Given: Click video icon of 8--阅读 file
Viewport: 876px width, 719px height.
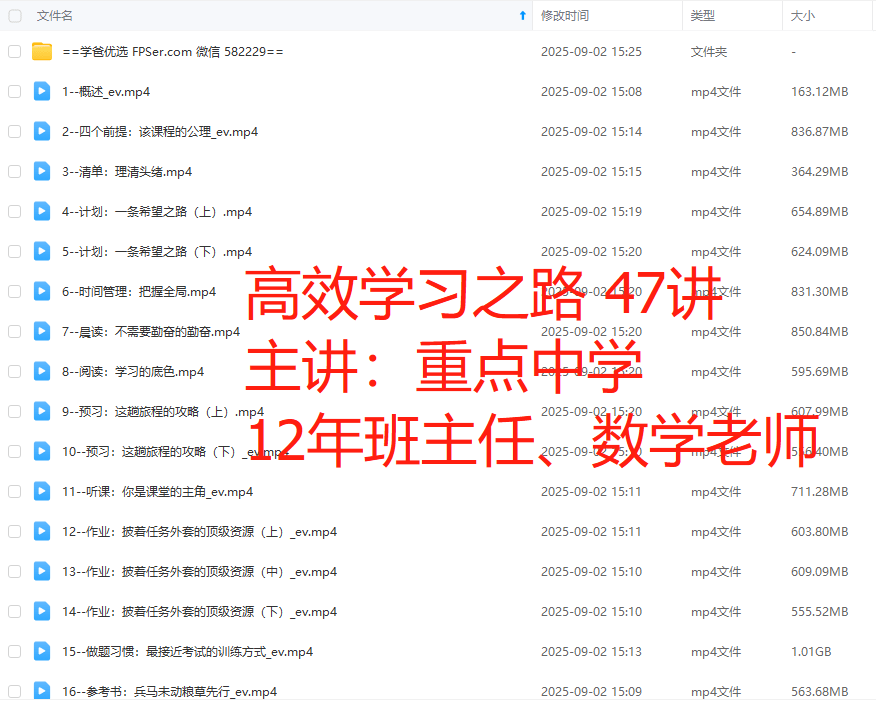Looking at the screenshot, I should pyautogui.click(x=42, y=371).
